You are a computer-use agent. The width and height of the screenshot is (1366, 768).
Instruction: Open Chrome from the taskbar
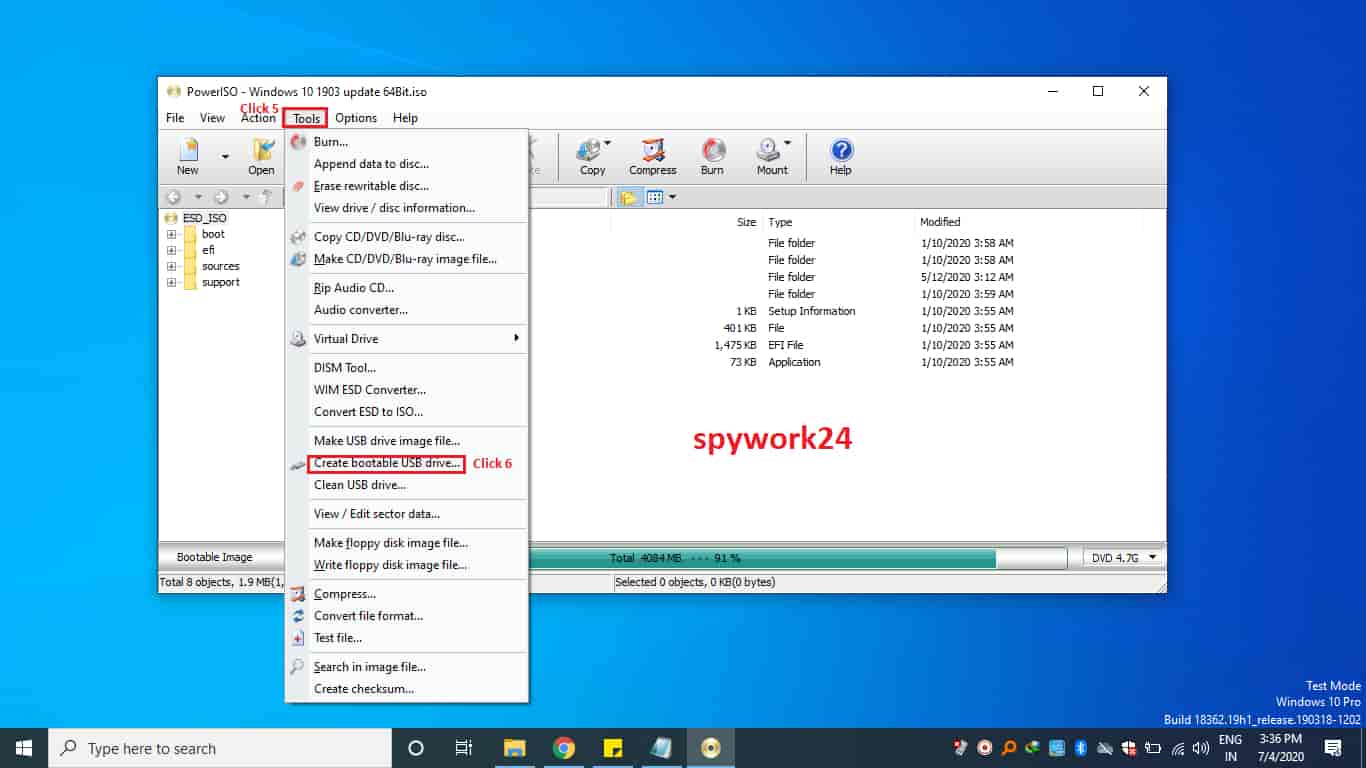(x=564, y=747)
